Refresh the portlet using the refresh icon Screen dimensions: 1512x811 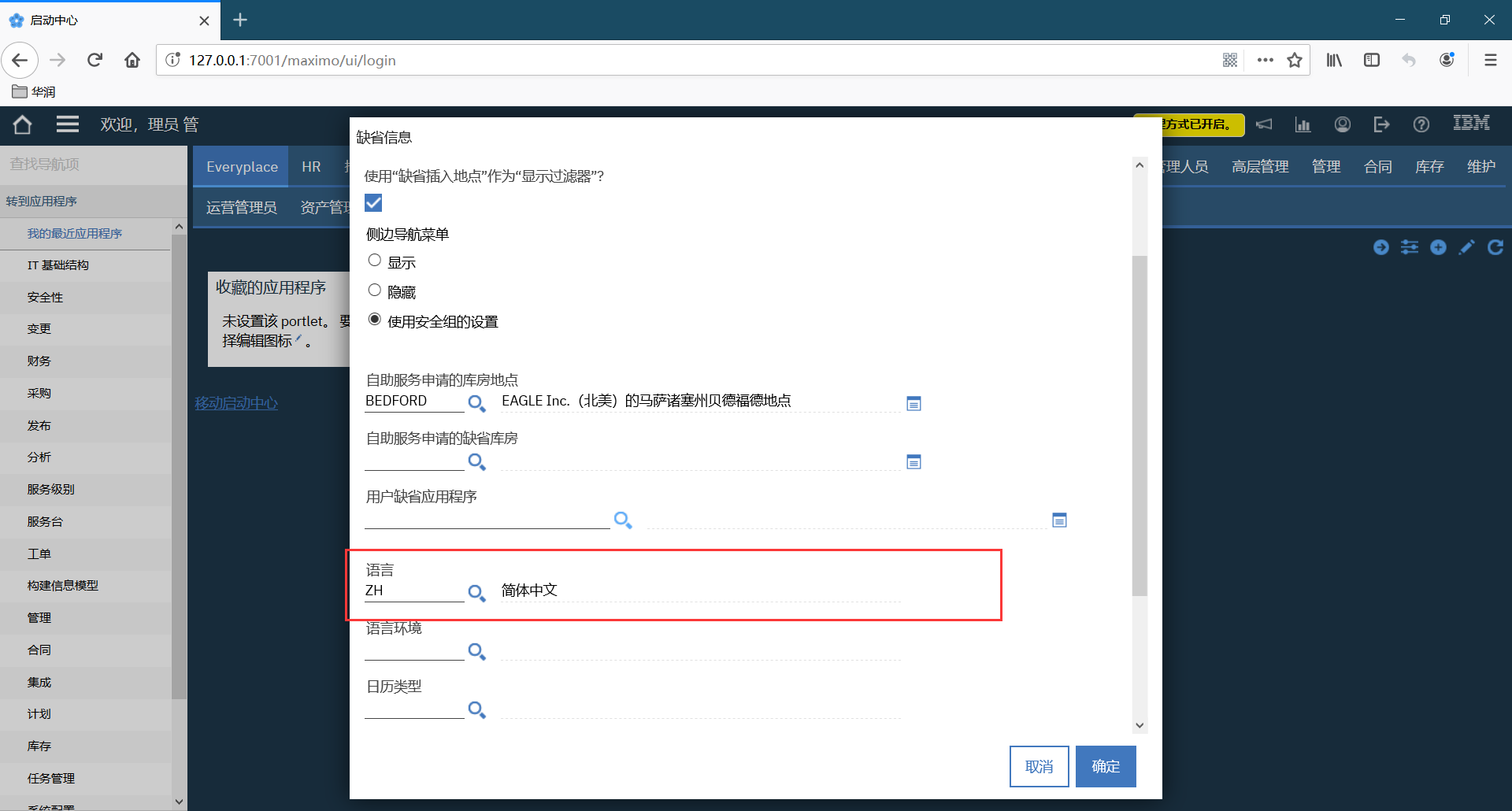(x=1495, y=247)
